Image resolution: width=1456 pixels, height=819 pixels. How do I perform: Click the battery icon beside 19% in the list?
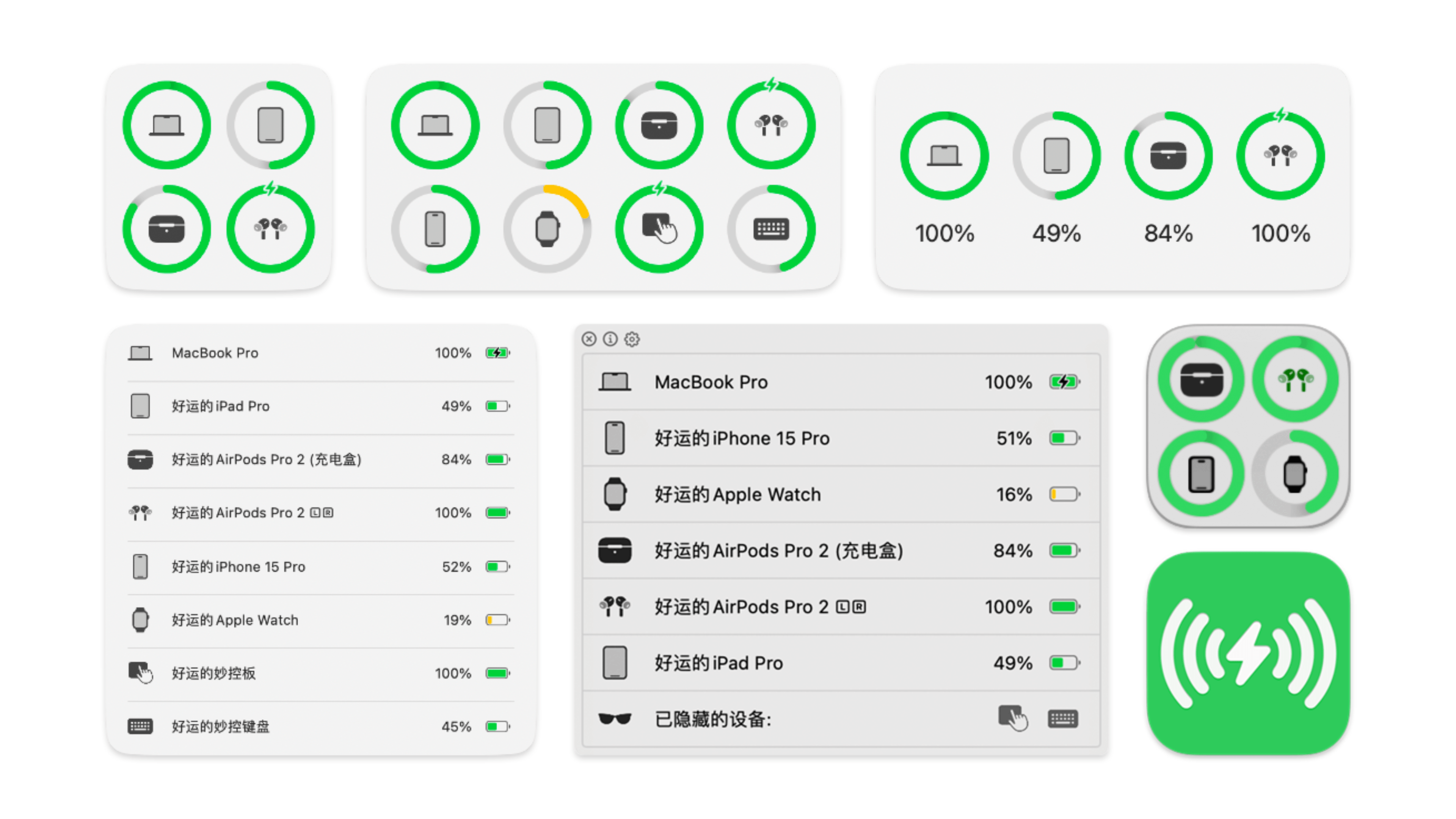498,620
